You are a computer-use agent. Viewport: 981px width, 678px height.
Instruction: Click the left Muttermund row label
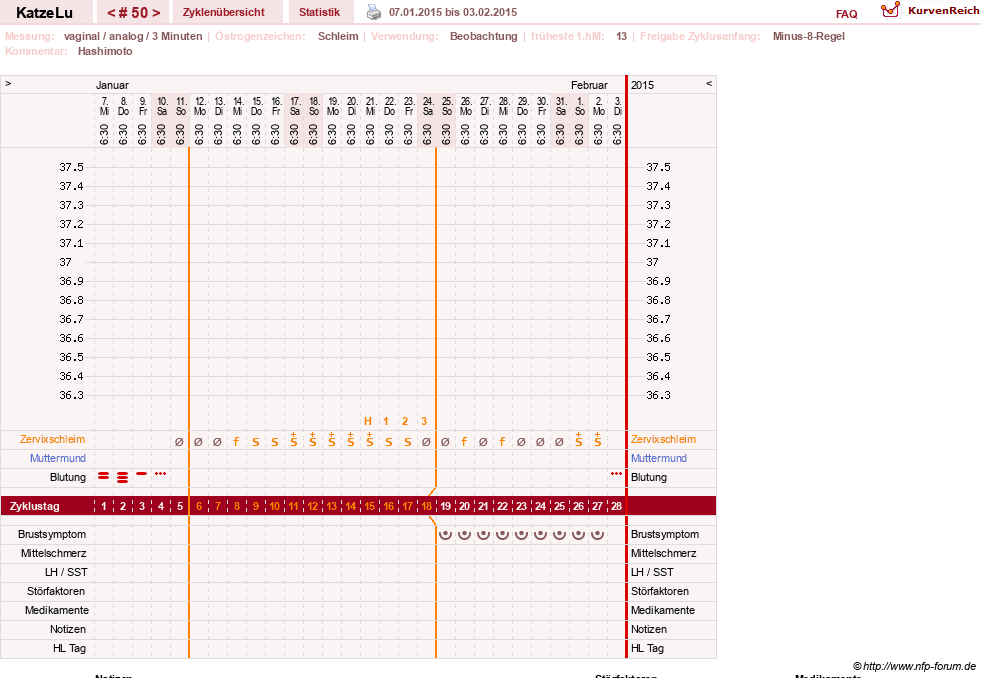[x=58, y=458]
